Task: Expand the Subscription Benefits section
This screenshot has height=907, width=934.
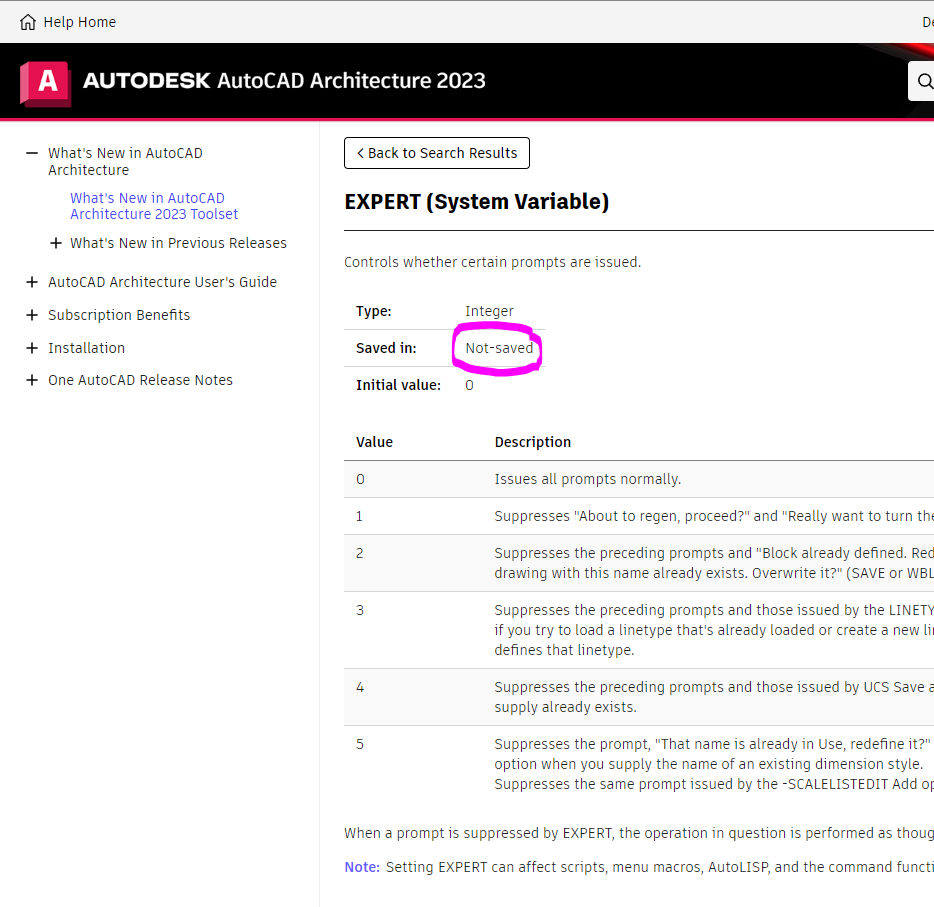Action: 31,314
